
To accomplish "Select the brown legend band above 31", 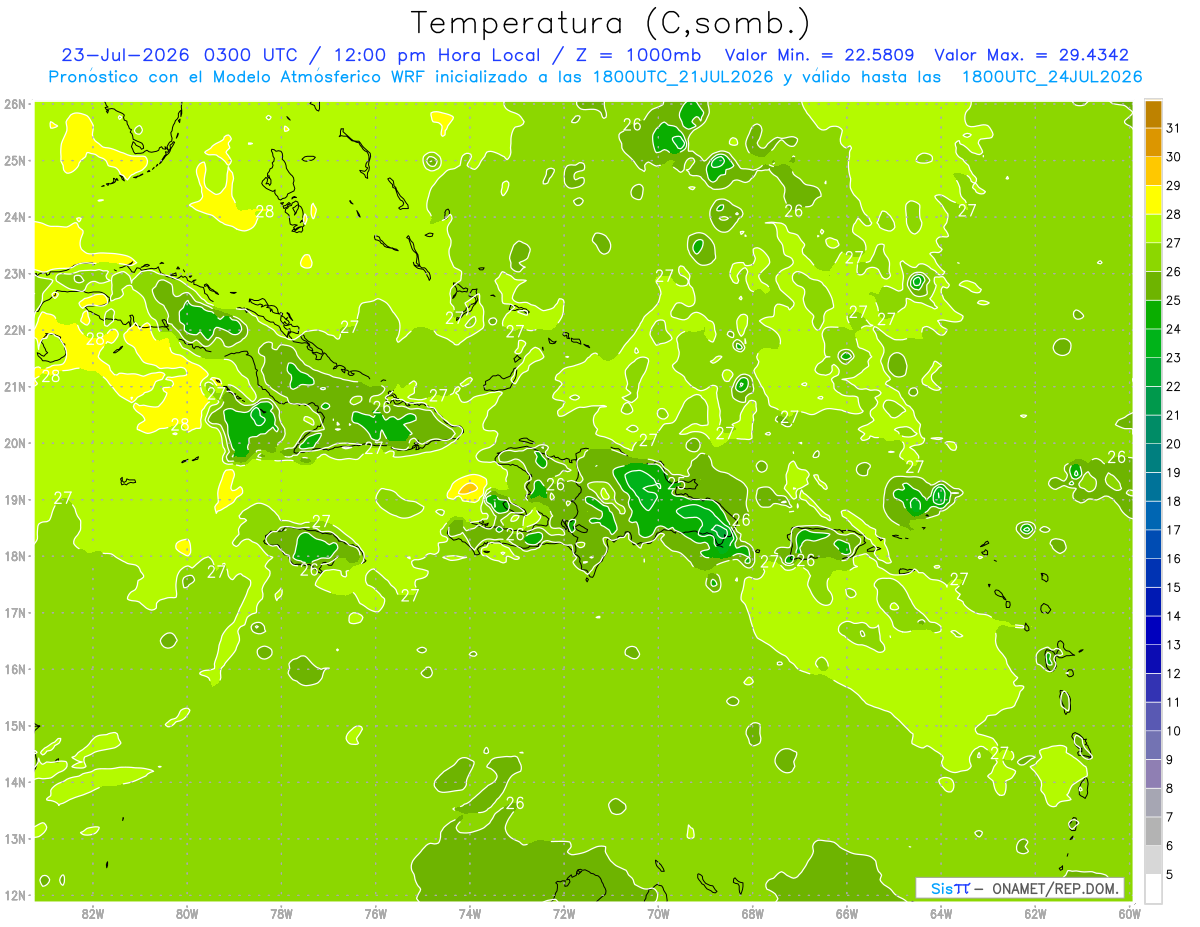I will pos(1153,115).
